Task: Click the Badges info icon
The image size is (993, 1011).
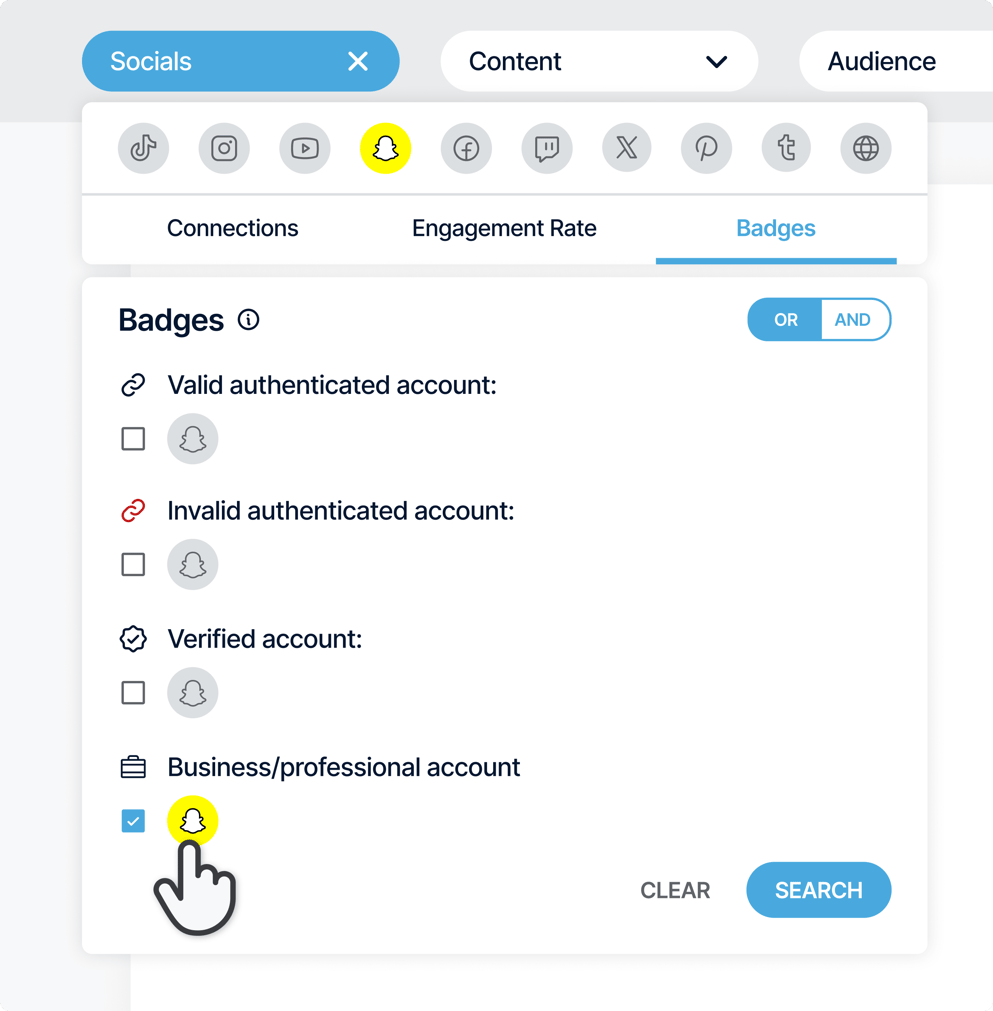Action: [x=247, y=320]
